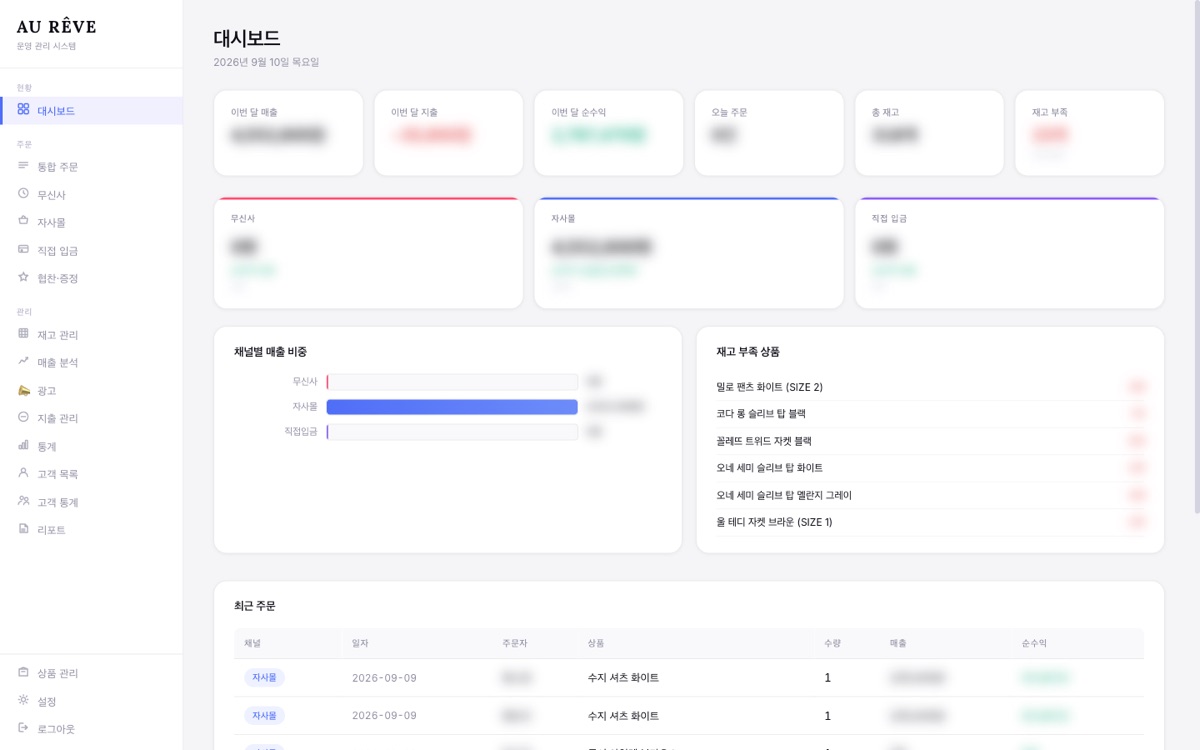The width and height of the screenshot is (1200, 750).
Task: Select the 무신사 clock icon
Action: coord(23,194)
